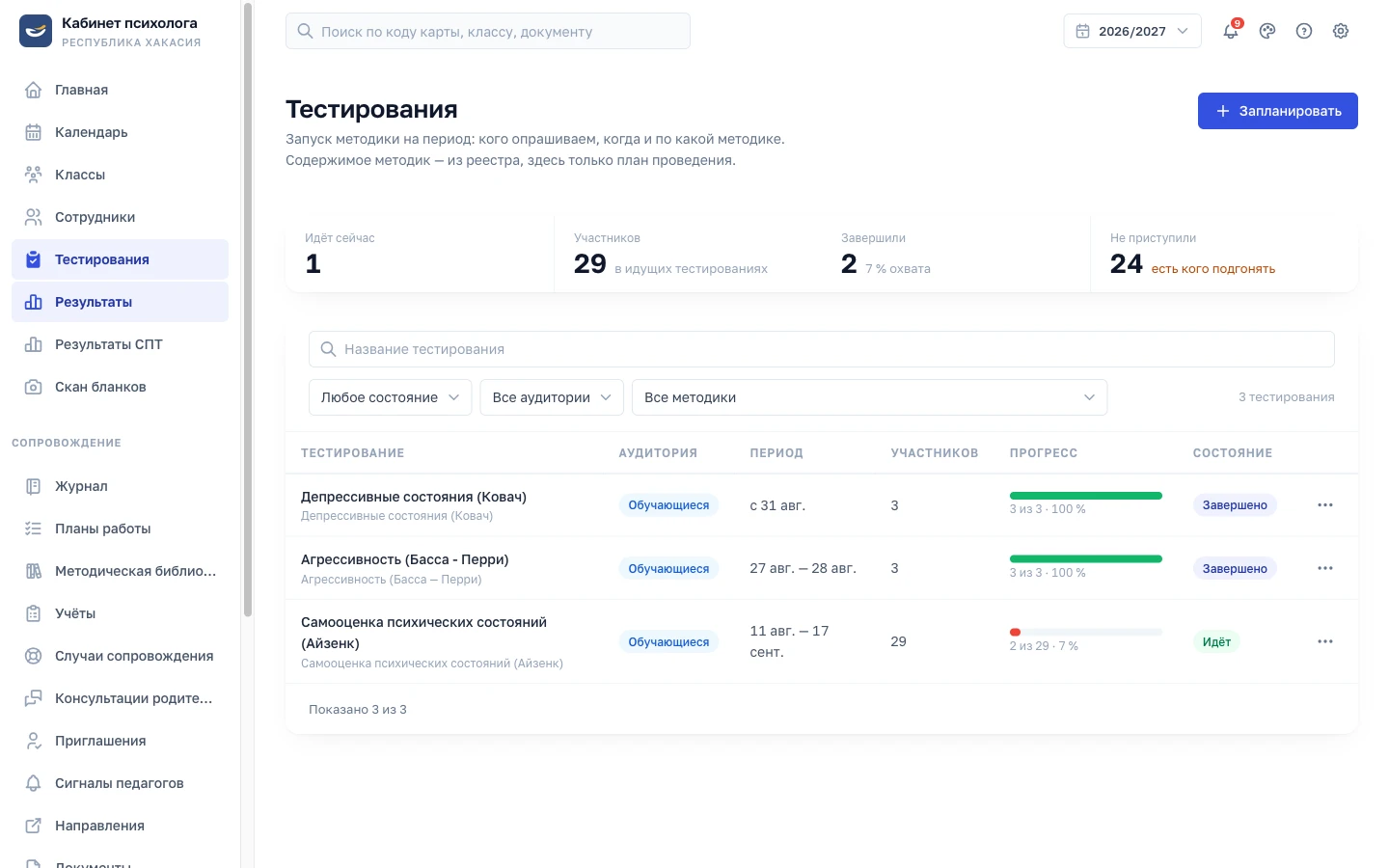The height and width of the screenshot is (868, 1389).
Task: Expand the Все аудитории filter
Action: (552, 397)
